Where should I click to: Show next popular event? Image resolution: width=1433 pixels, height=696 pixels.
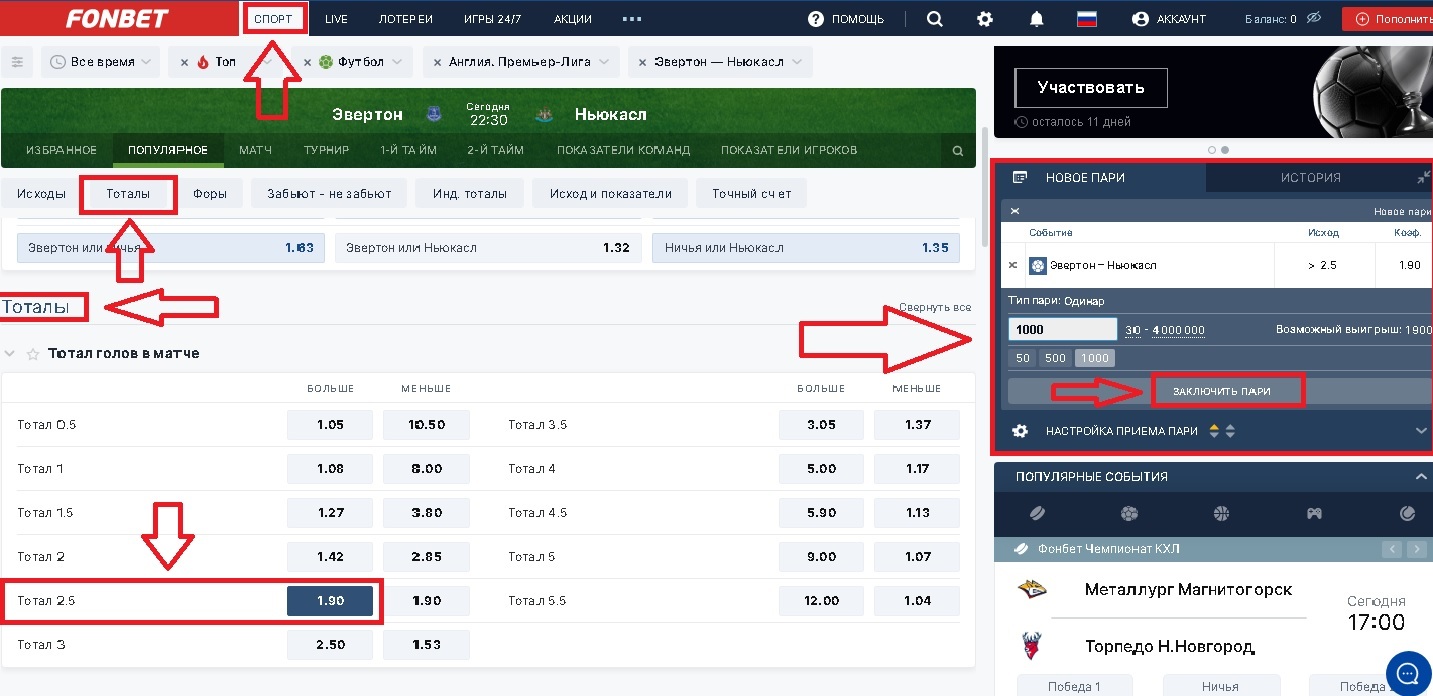tap(1416, 549)
